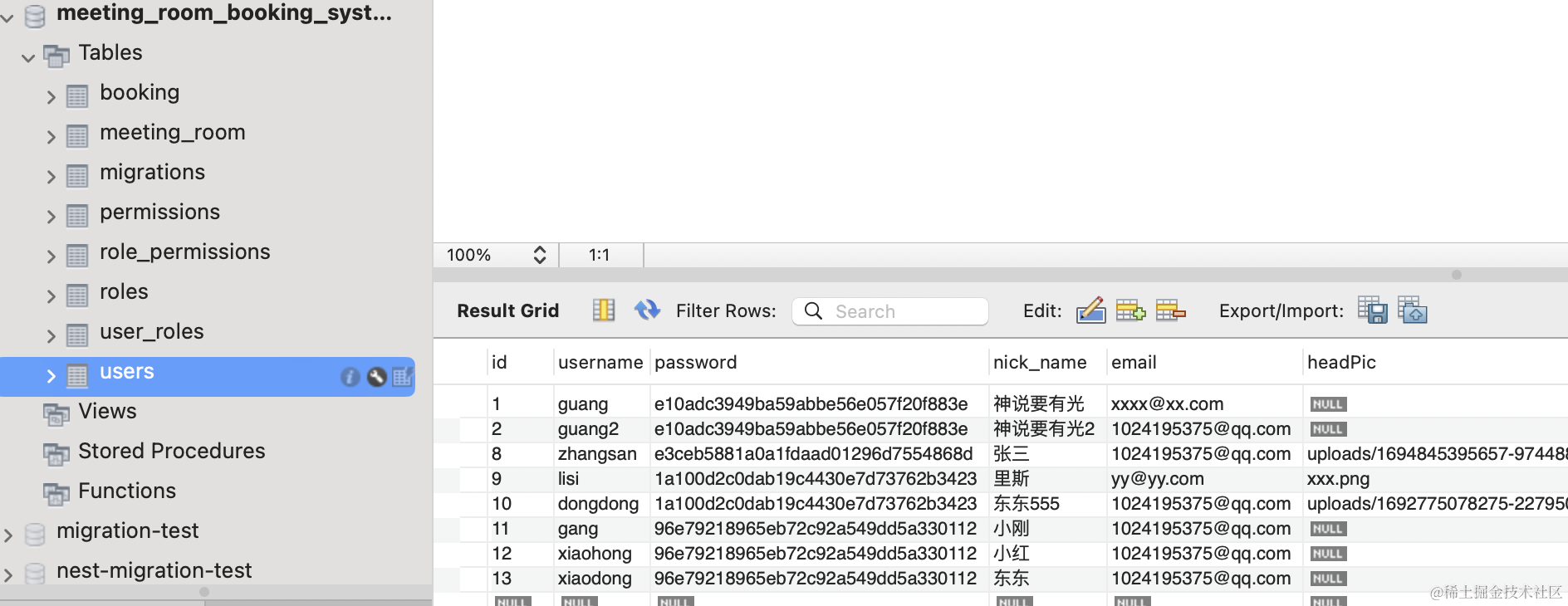Collapse the Tables folder
The width and height of the screenshot is (1568, 606).
(x=28, y=57)
